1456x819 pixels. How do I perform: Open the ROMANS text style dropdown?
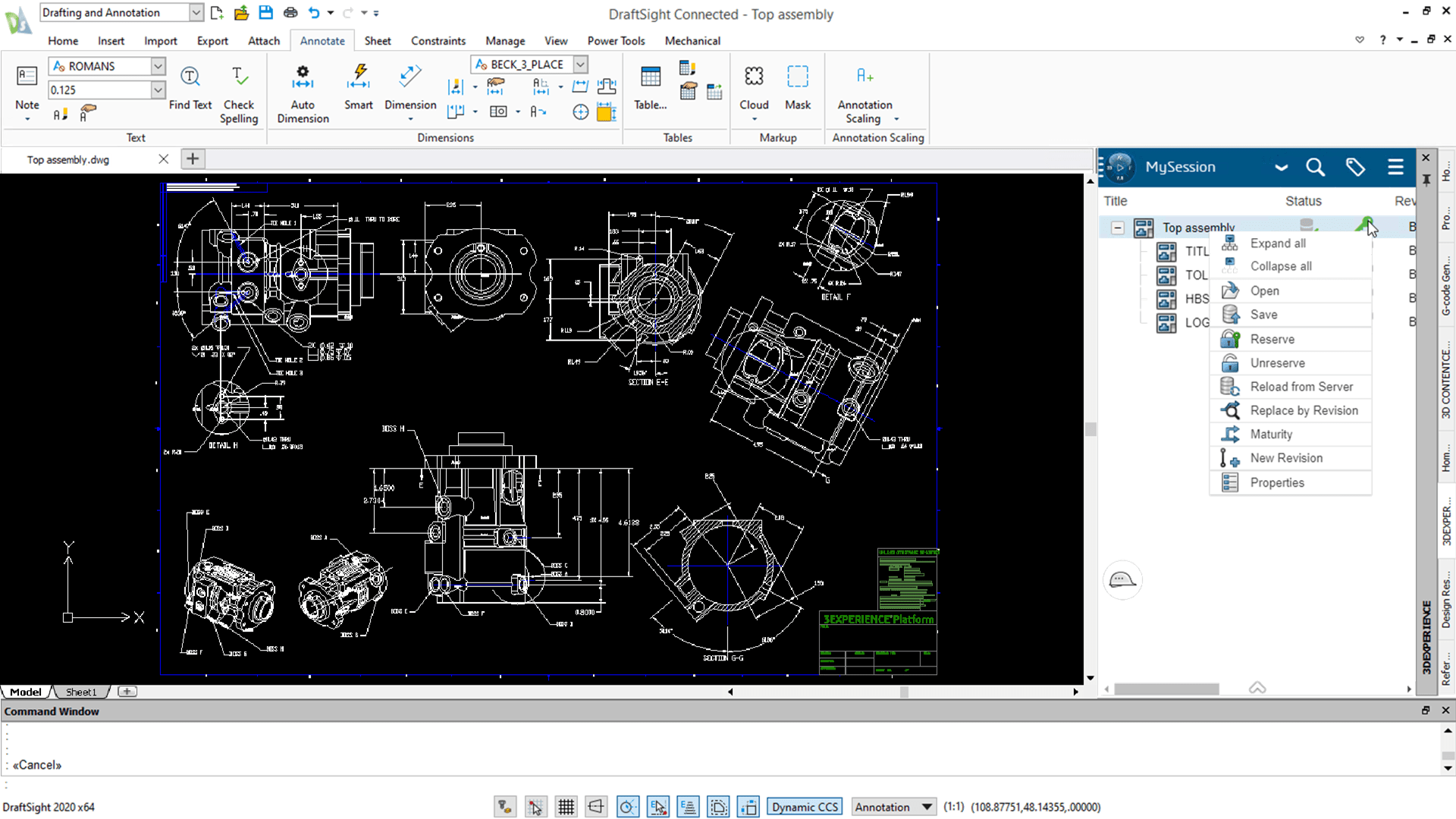(158, 67)
